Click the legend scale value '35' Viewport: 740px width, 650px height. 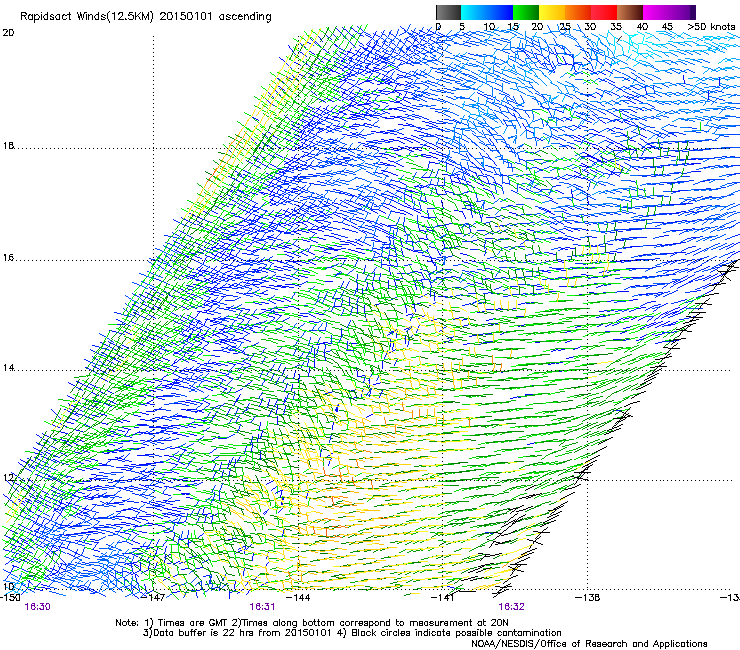pyautogui.click(x=616, y=26)
